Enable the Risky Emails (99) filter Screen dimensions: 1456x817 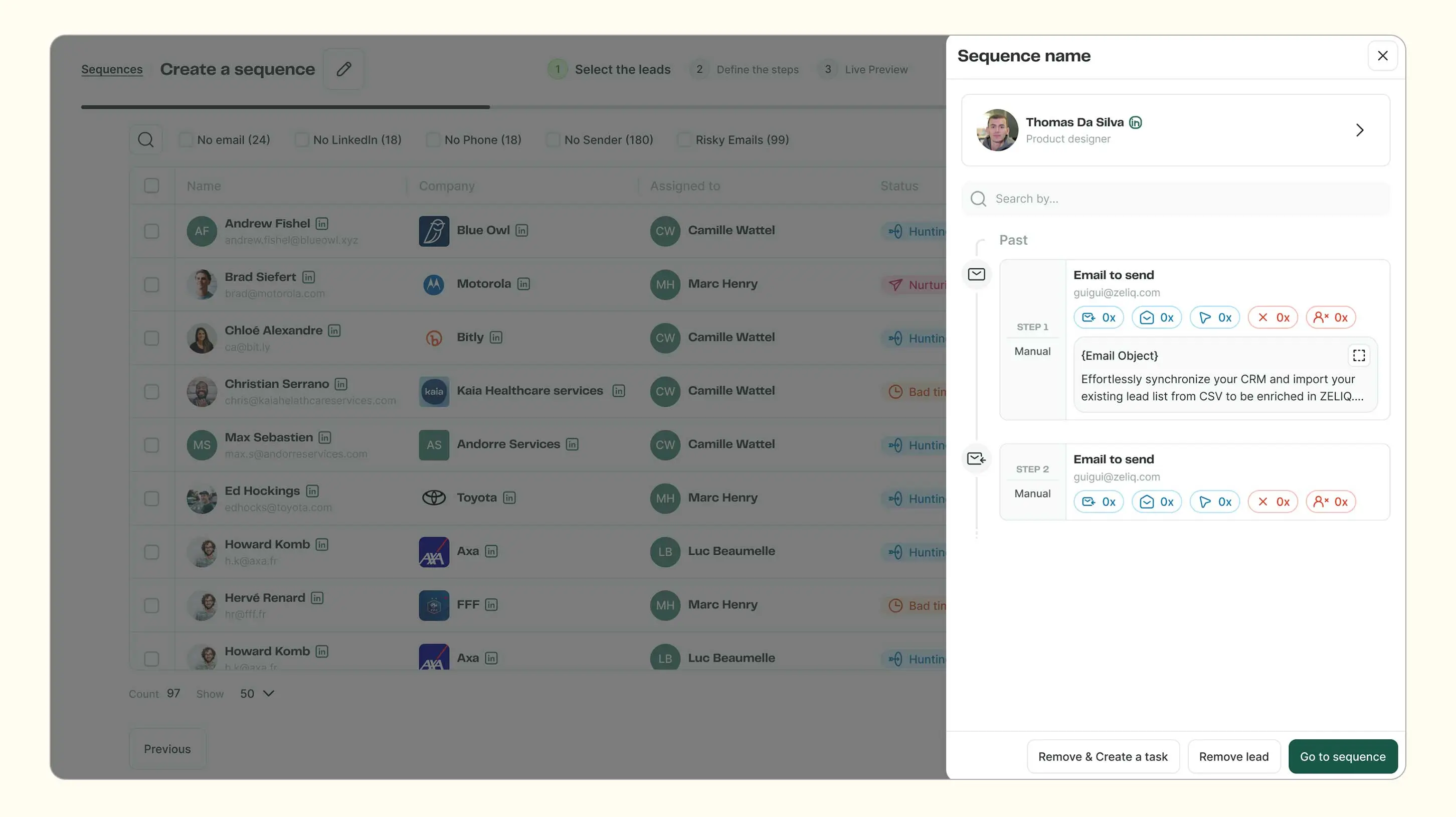[x=684, y=139]
